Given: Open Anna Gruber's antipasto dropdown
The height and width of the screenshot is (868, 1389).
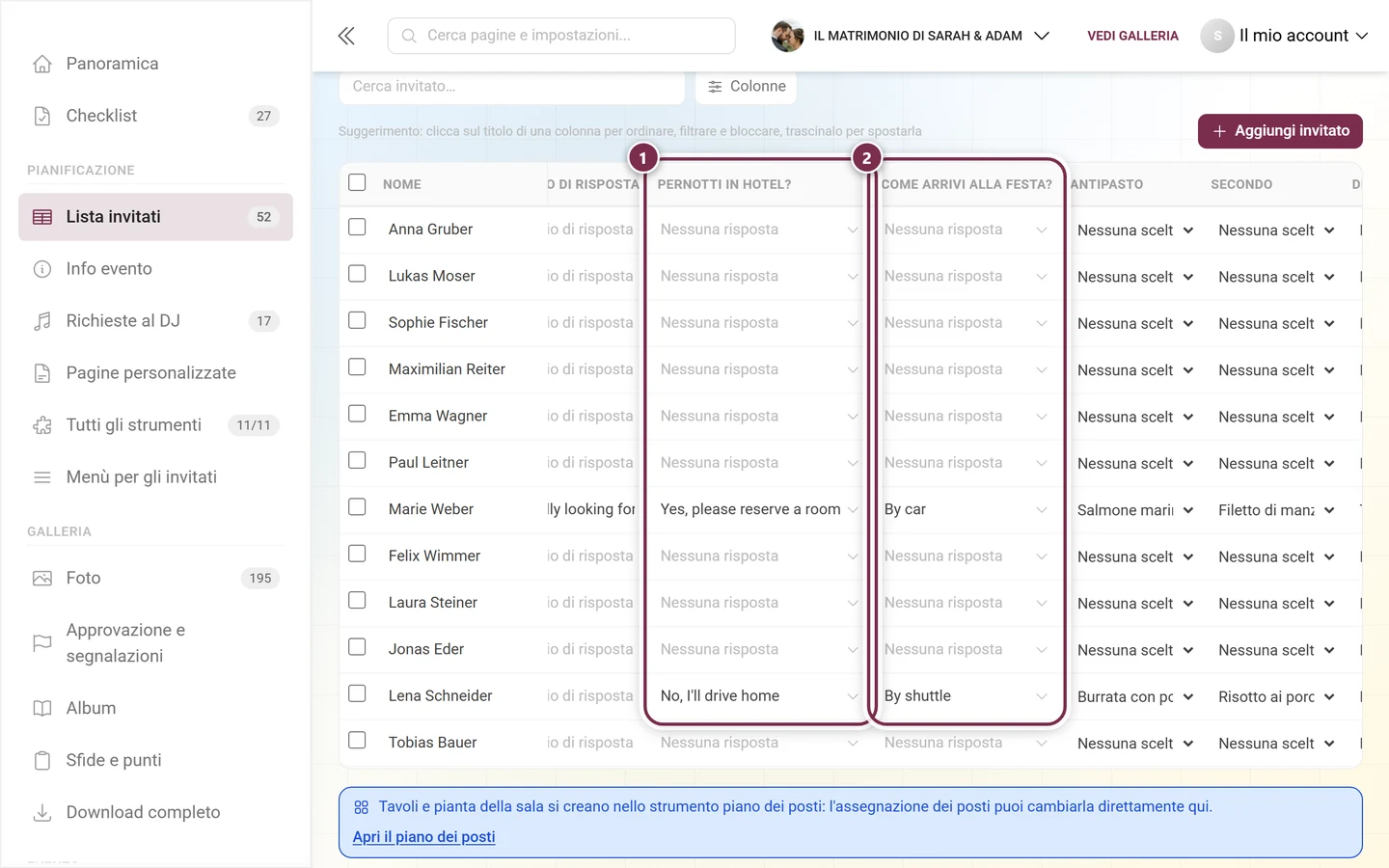Looking at the screenshot, I should pos(1135,231).
